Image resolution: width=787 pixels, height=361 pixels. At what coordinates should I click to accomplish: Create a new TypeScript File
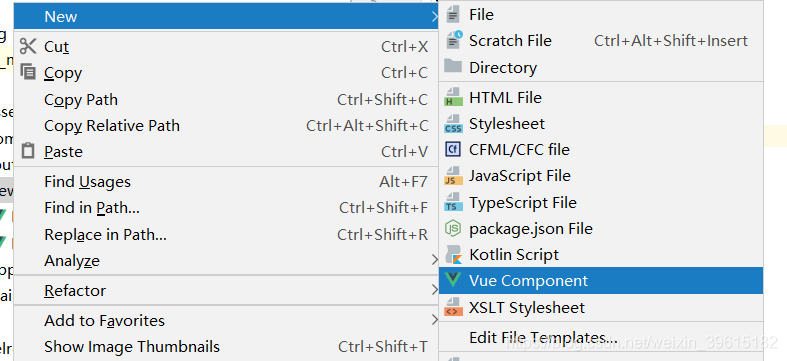click(x=601, y=202)
